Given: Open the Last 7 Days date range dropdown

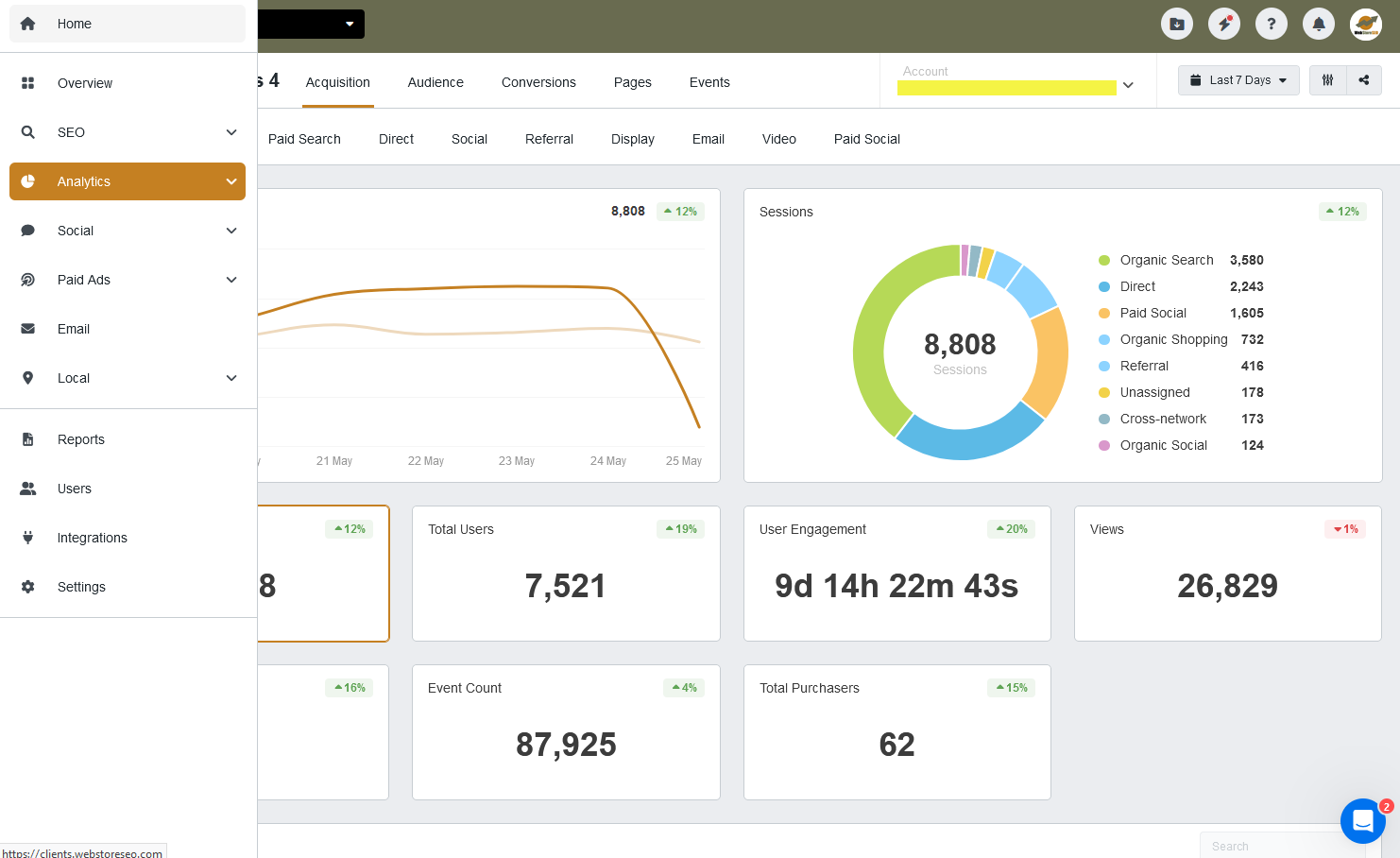Looking at the screenshot, I should tap(1238, 80).
